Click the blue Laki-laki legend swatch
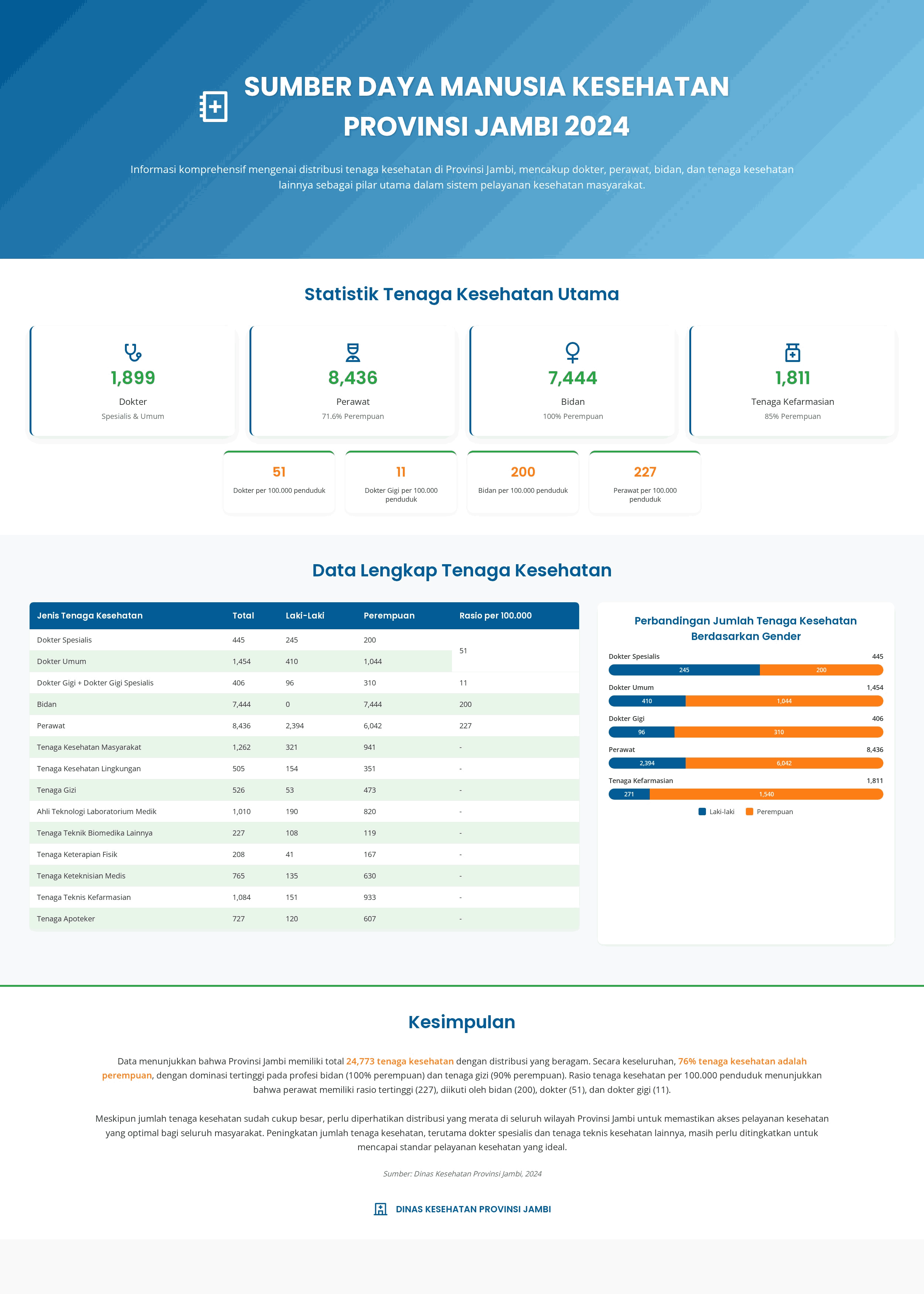The image size is (924, 1294). 702,812
